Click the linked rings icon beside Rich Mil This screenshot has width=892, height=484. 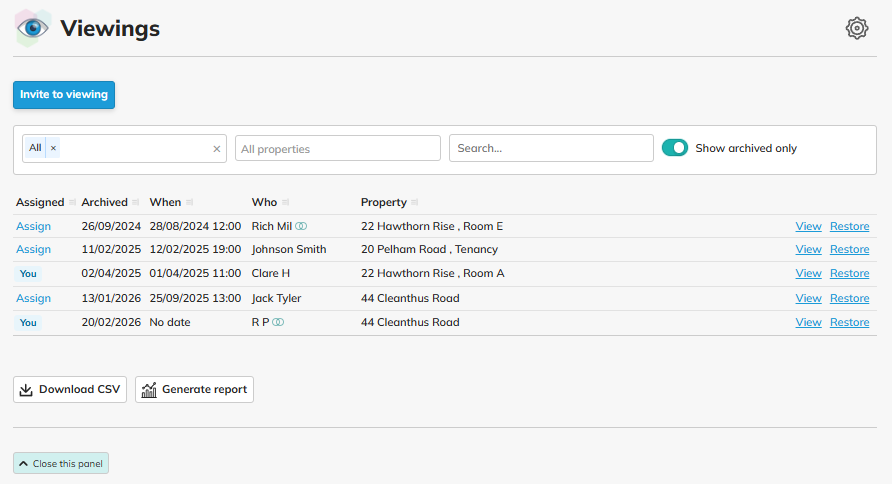pyautogui.click(x=301, y=227)
